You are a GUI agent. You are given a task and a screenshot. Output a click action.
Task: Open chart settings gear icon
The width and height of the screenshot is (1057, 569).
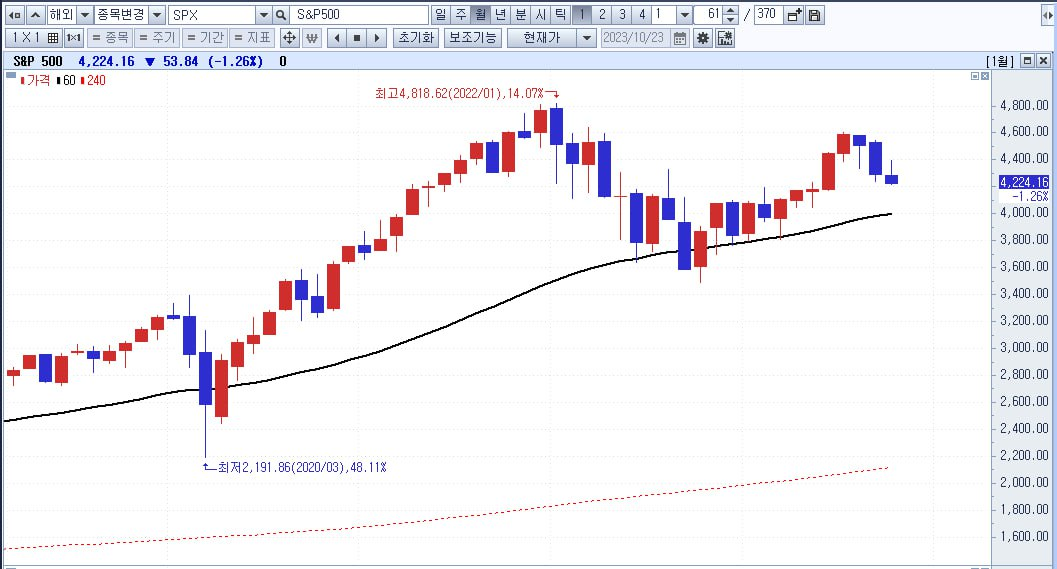coord(702,38)
